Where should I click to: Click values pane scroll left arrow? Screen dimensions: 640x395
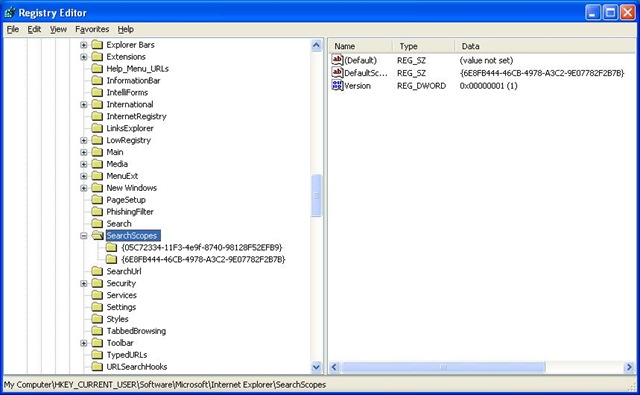(334, 367)
